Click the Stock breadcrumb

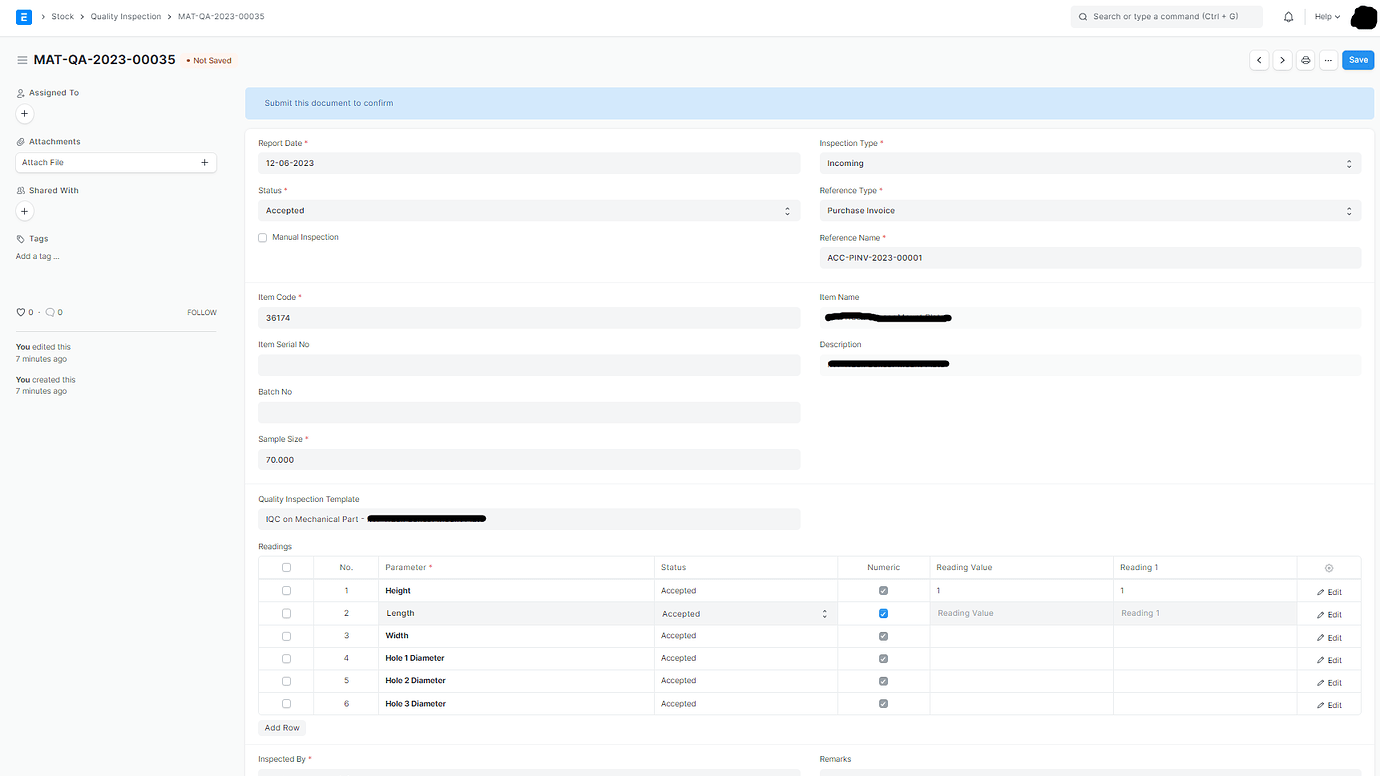coord(62,16)
